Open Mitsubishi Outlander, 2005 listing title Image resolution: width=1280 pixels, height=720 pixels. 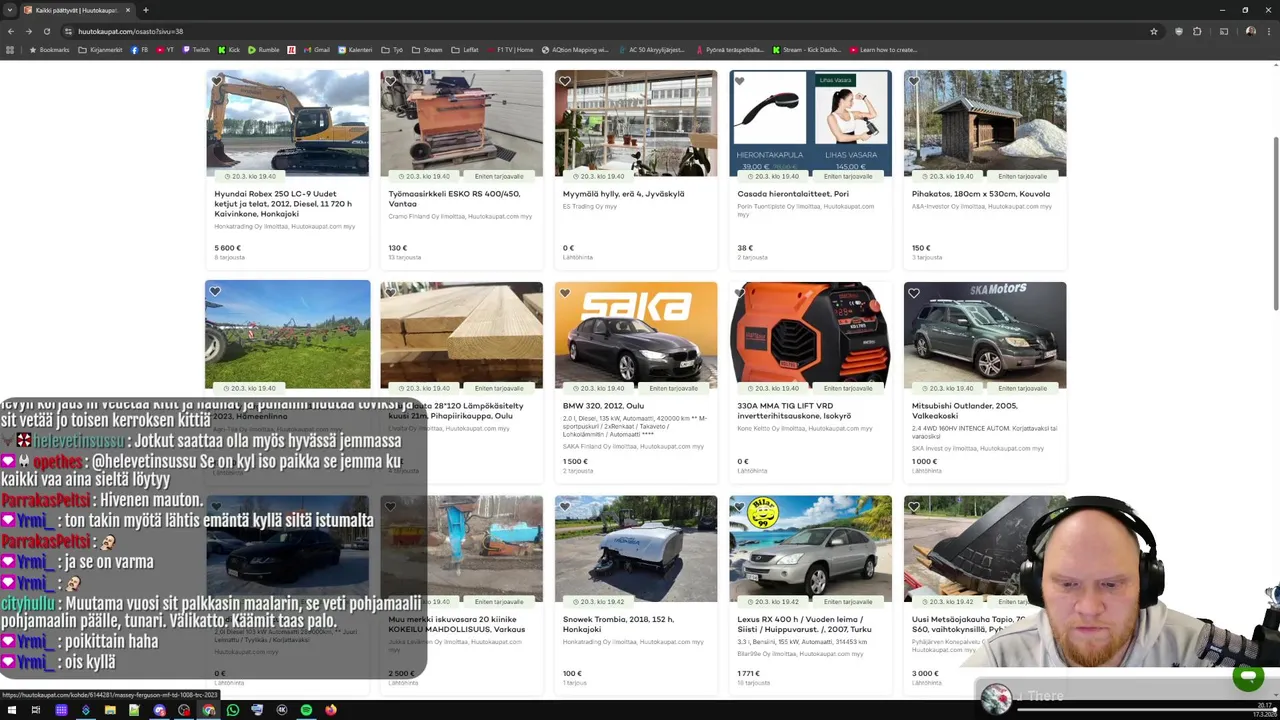pyautogui.click(x=964, y=411)
